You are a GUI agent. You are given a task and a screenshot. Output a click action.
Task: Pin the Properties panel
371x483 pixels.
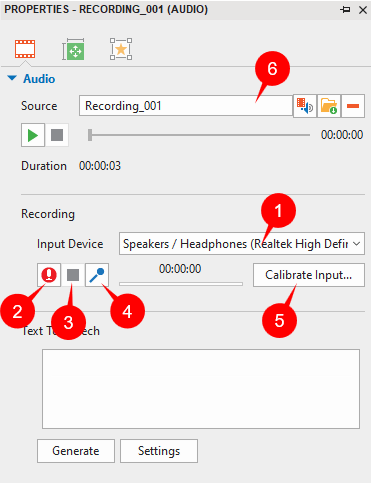(x=345, y=10)
